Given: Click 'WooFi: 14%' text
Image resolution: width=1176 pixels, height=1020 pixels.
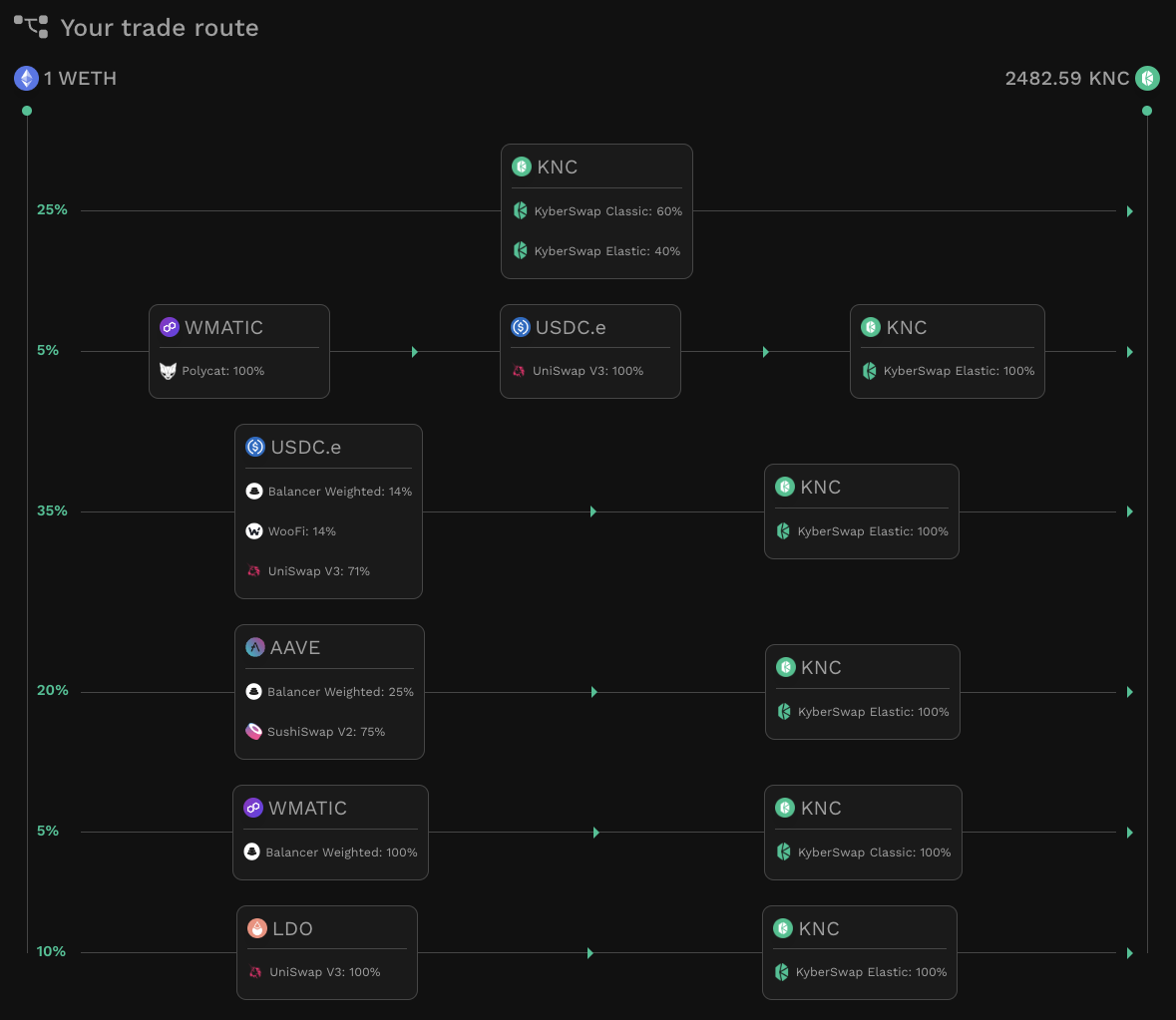Looking at the screenshot, I should coord(301,531).
